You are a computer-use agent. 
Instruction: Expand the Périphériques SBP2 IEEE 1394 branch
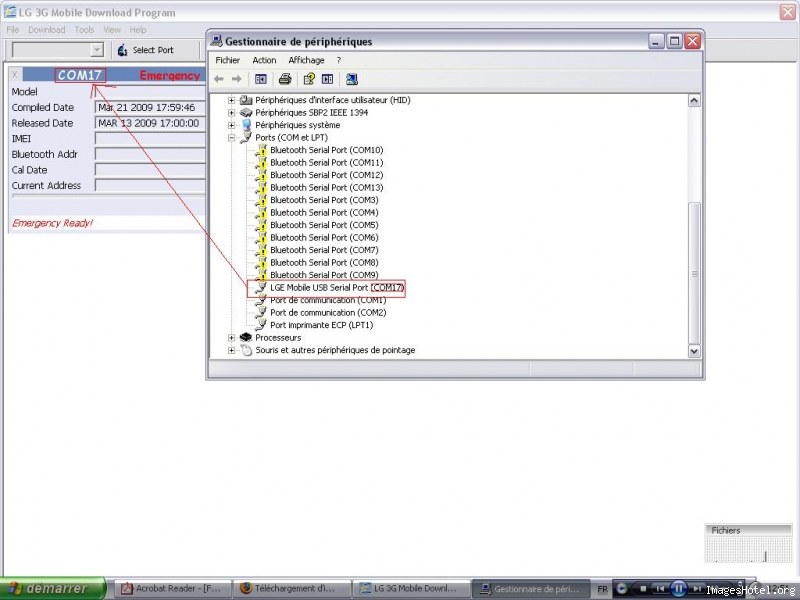click(230, 112)
